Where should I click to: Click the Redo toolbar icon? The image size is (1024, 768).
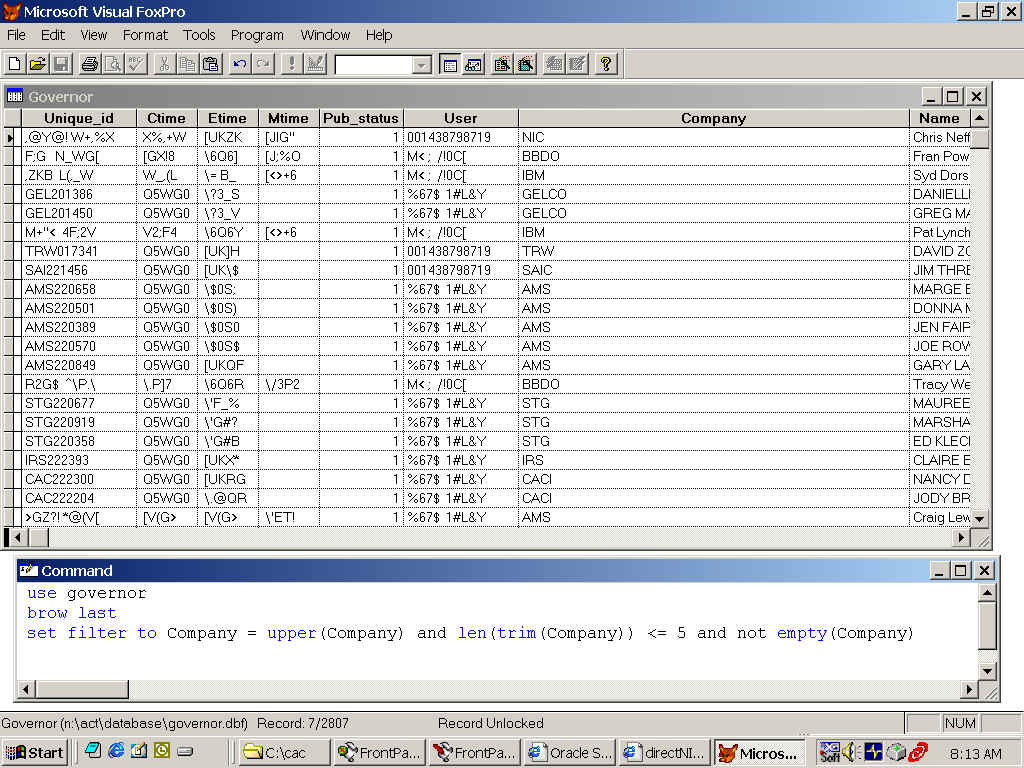pyautogui.click(x=263, y=64)
